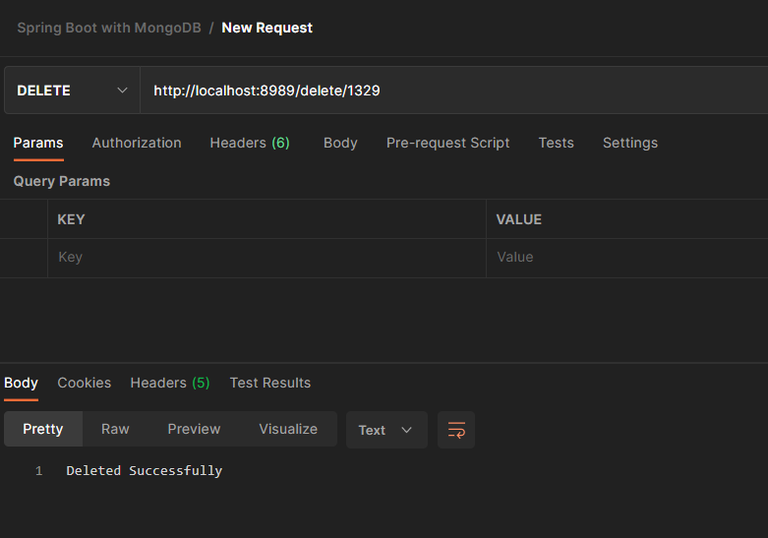Click the Deleted Successfully response text
The image size is (768, 538).
(x=144, y=471)
